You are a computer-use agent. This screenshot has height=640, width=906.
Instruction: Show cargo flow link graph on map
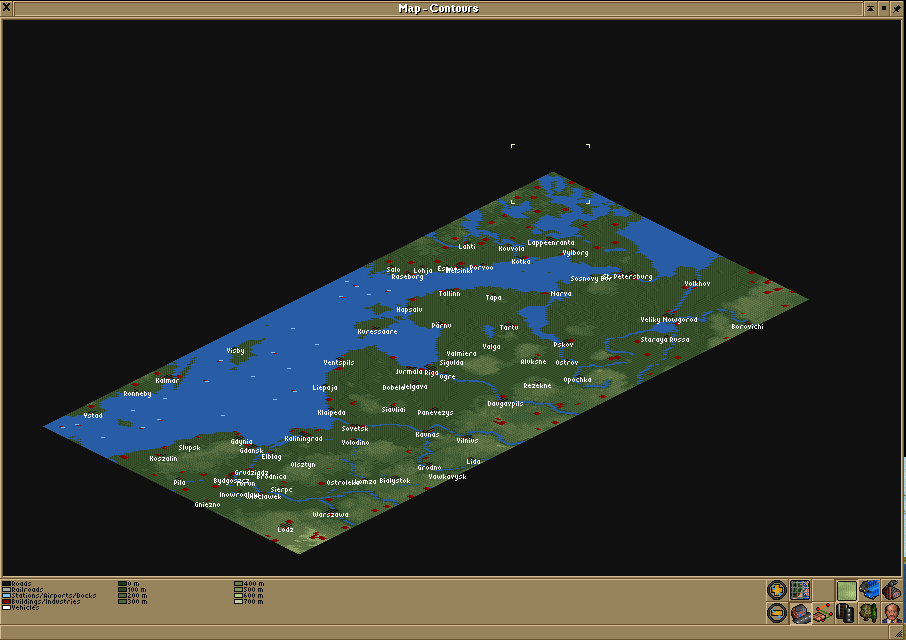coord(823,613)
